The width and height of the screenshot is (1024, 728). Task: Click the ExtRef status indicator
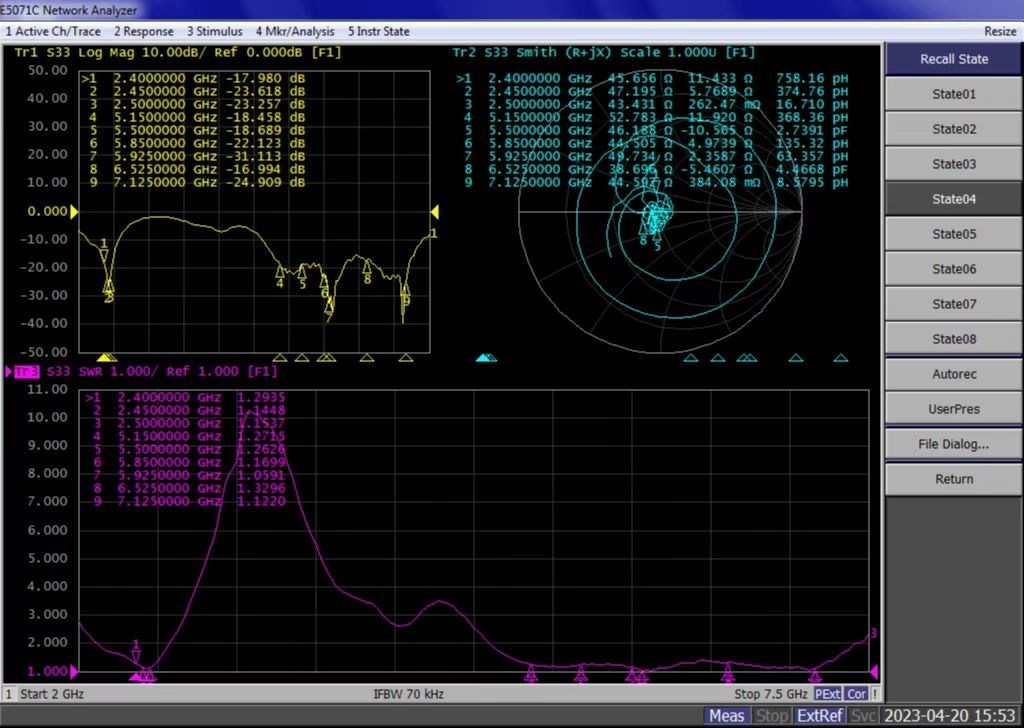coord(822,715)
